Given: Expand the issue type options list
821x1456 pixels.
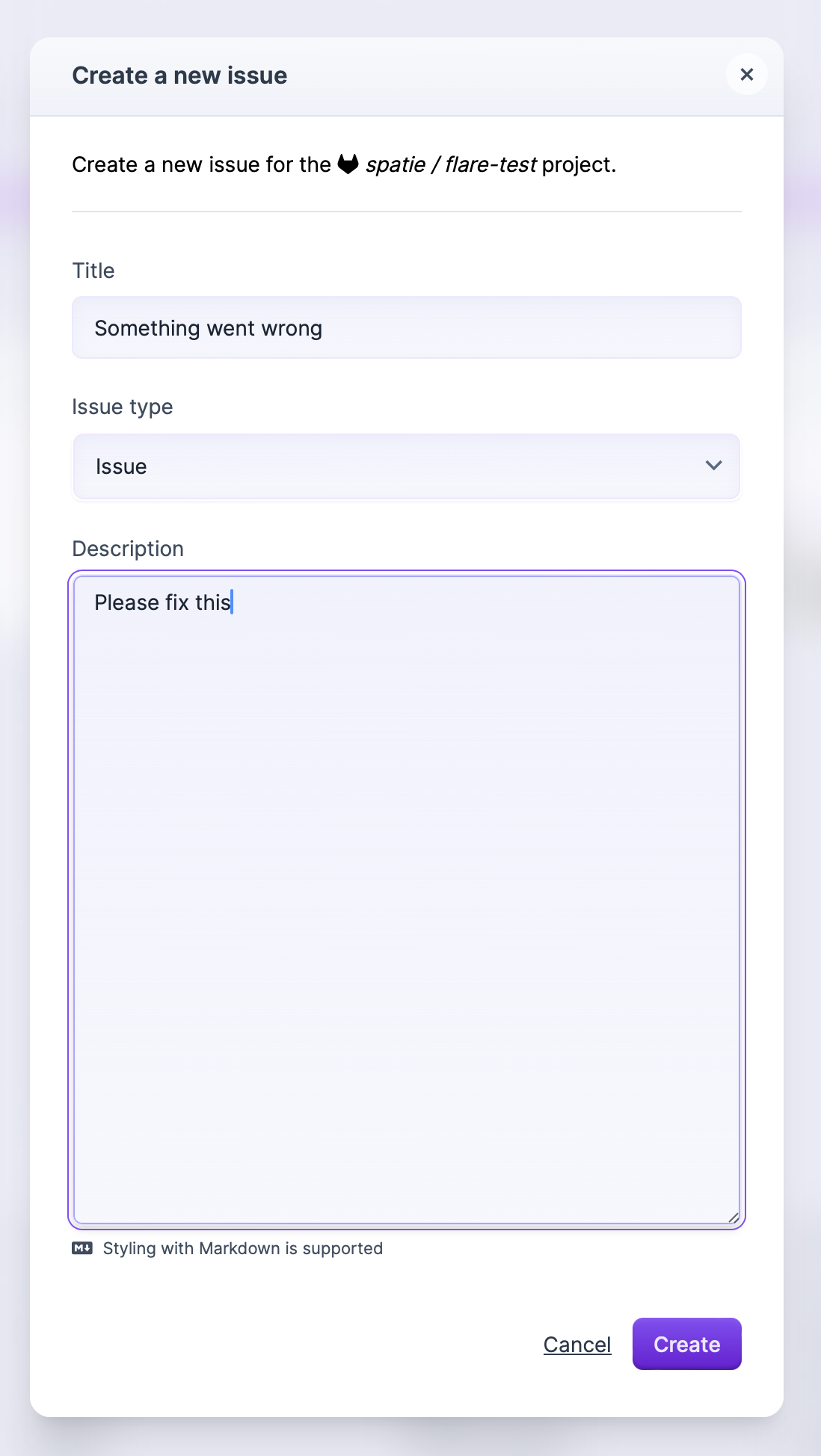Looking at the screenshot, I should click(x=406, y=466).
